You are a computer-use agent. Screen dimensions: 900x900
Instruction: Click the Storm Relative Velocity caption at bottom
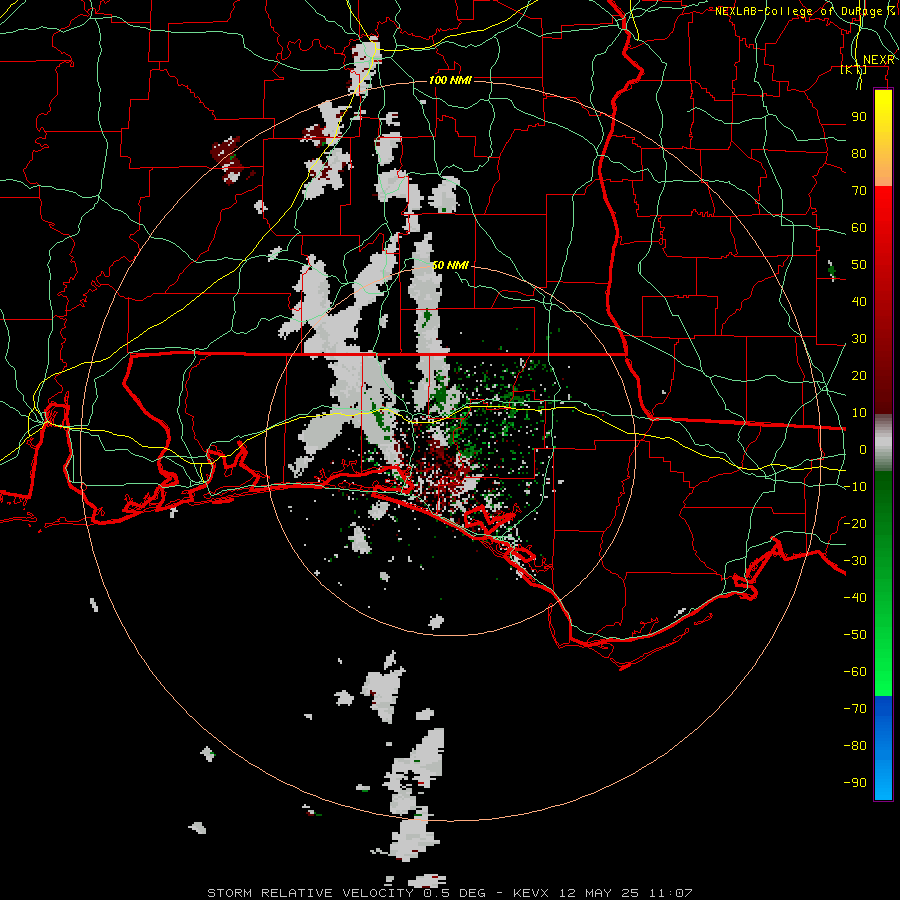(x=449, y=893)
